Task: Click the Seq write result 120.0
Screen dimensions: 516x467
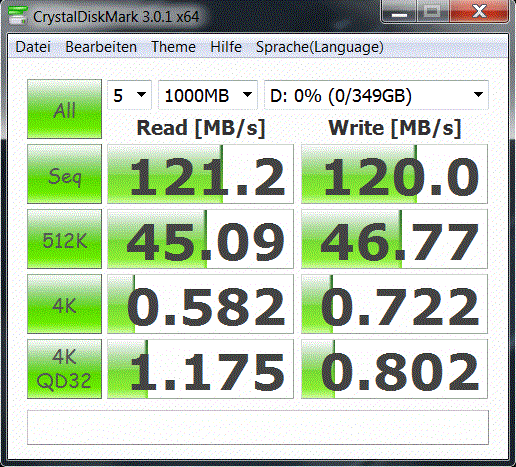Action: (x=394, y=174)
